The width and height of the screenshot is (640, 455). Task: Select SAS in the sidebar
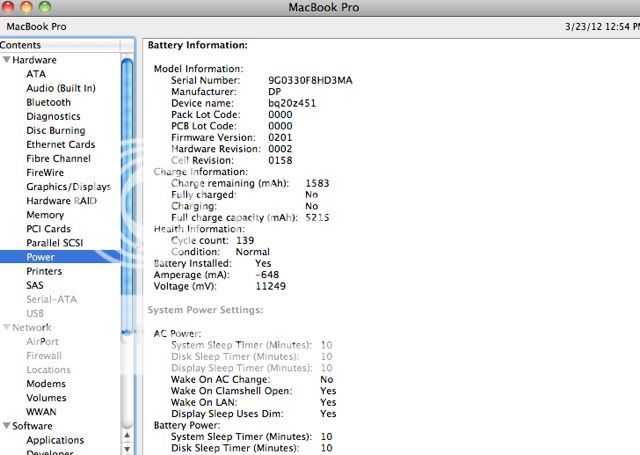tap(35, 285)
